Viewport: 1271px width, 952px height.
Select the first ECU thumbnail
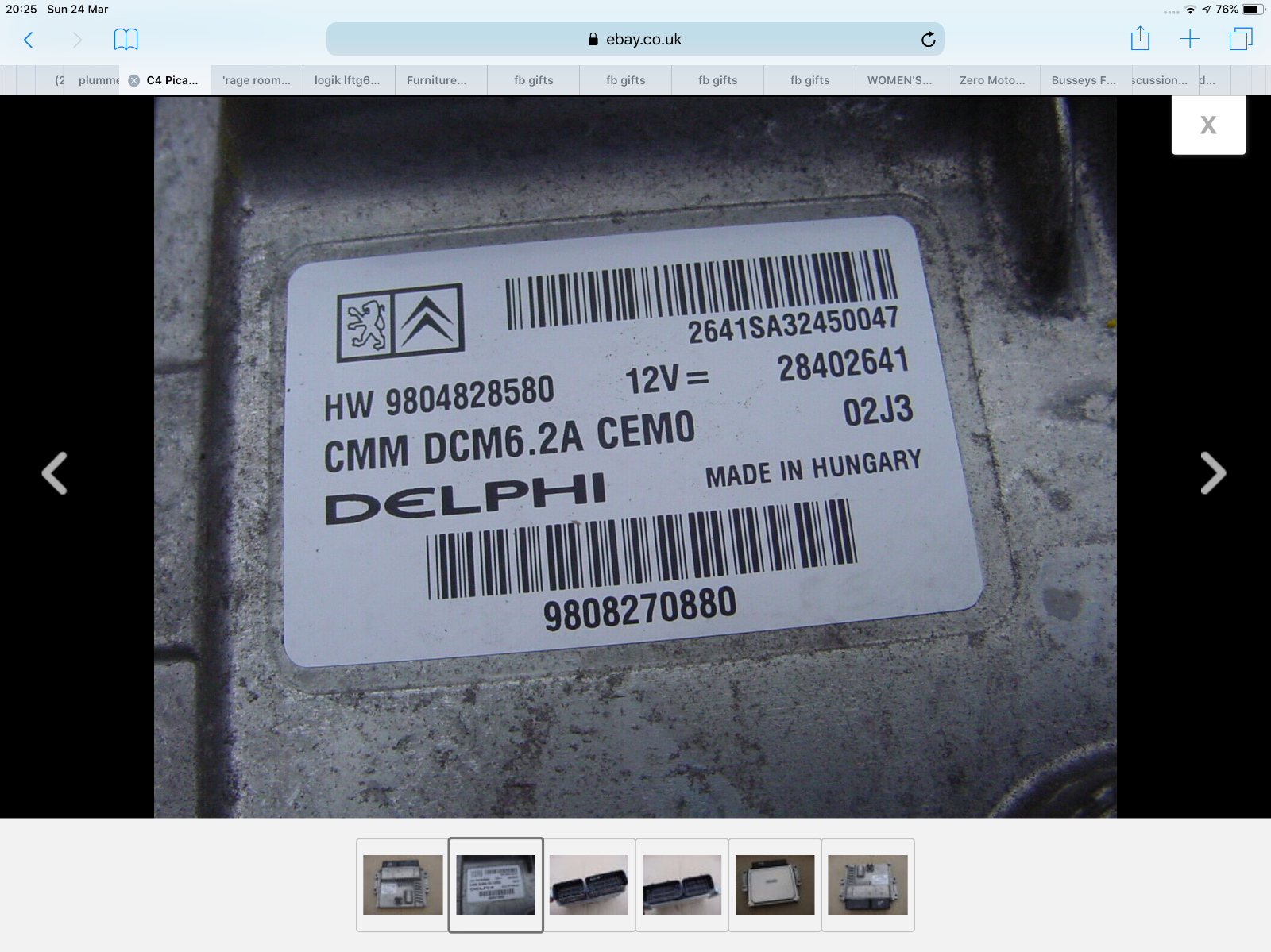click(403, 885)
